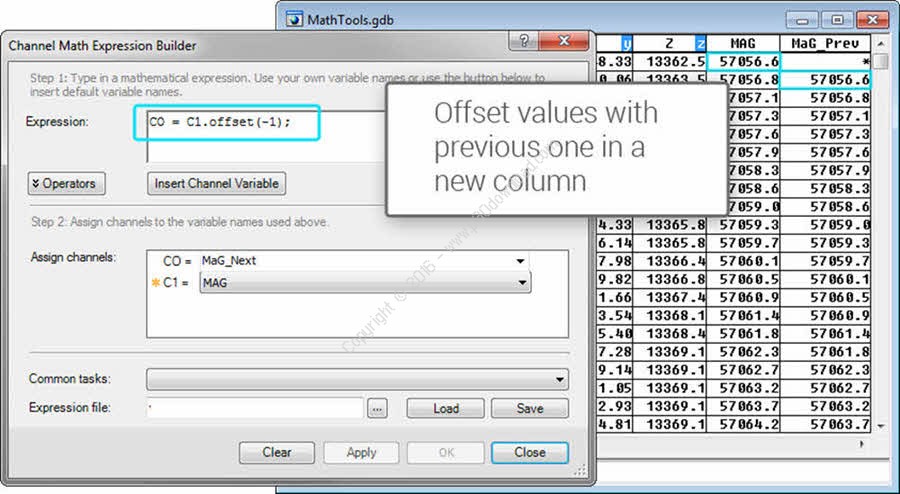Minimize the MathTools.gdb window
The height and width of the screenshot is (494, 900).
[x=802, y=20]
